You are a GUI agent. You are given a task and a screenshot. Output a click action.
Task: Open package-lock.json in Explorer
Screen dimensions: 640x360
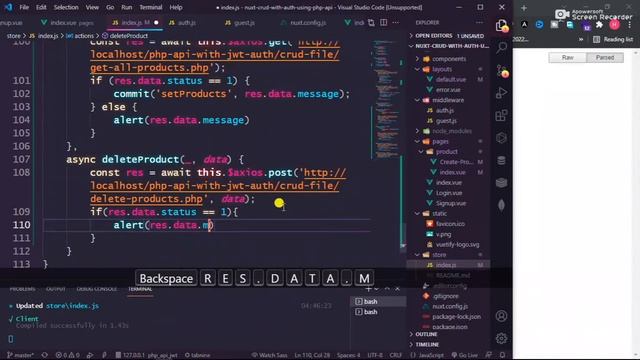coord(456,317)
